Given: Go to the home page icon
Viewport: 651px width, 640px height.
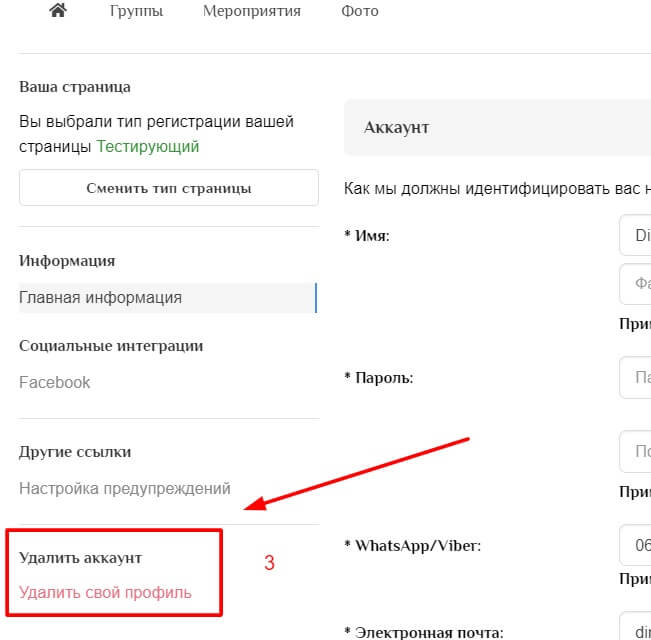Looking at the screenshot, I should 58,10.
